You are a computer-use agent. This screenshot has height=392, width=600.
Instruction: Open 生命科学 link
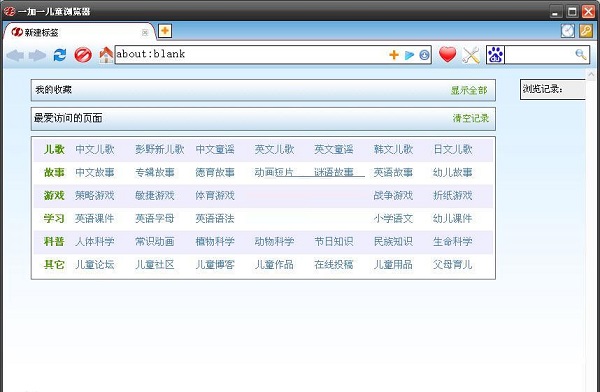[x=453, y=241]
